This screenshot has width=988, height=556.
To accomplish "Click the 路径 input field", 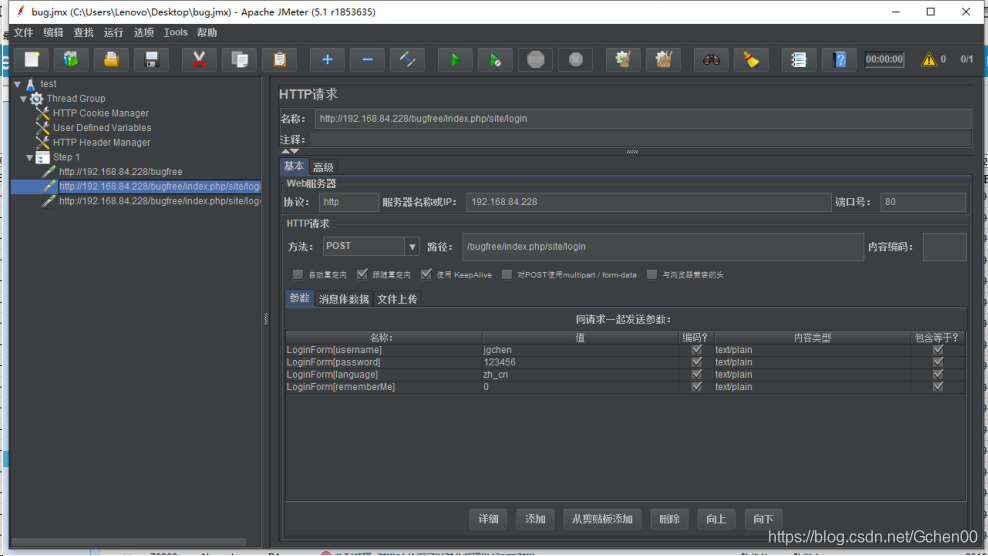I will tap(663, 246).
